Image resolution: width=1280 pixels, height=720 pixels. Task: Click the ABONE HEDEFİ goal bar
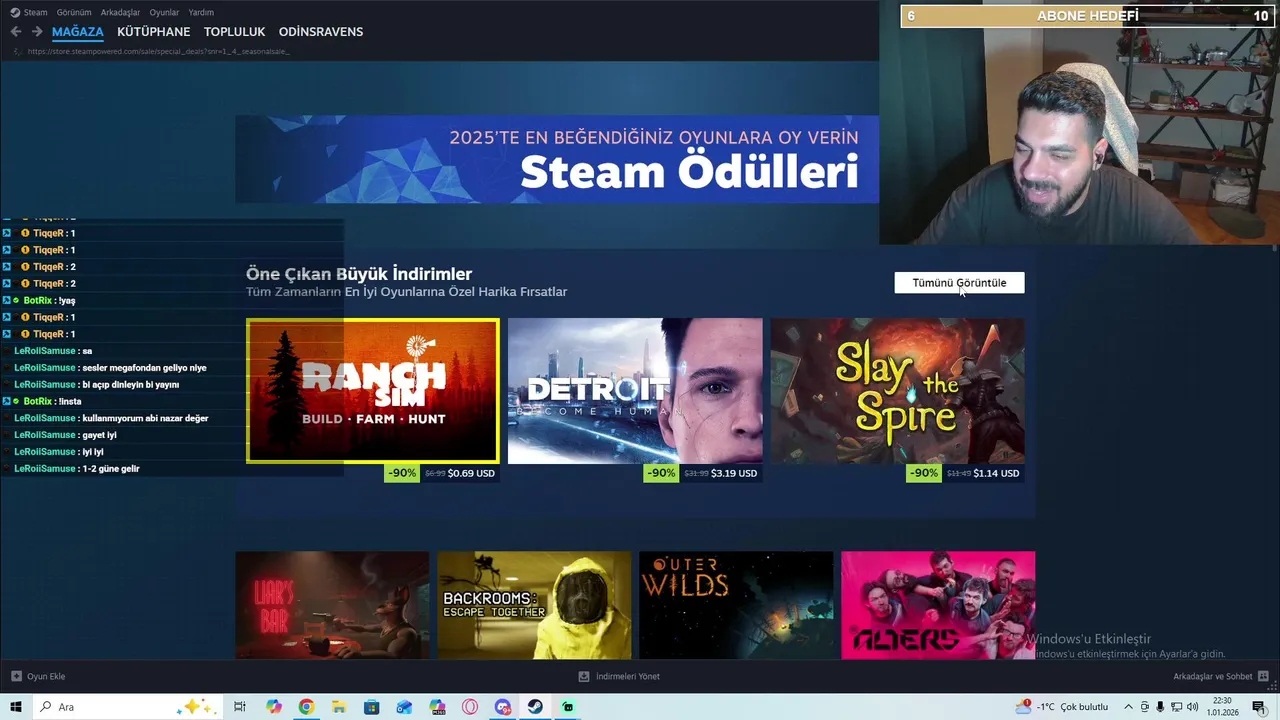[1087, 16]
